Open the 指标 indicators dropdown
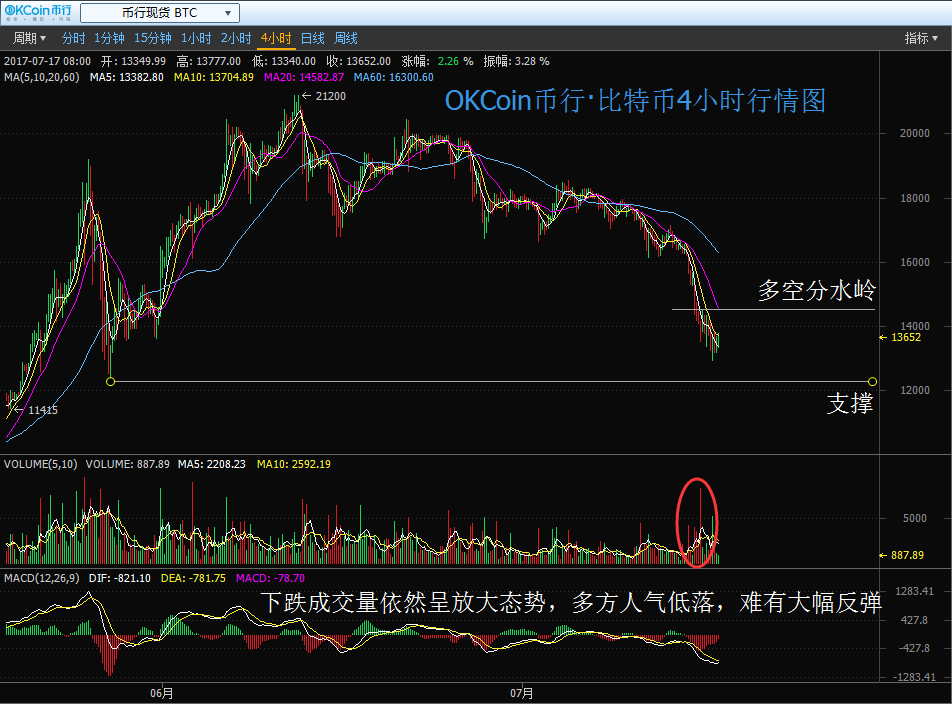 tap(921, 38)
